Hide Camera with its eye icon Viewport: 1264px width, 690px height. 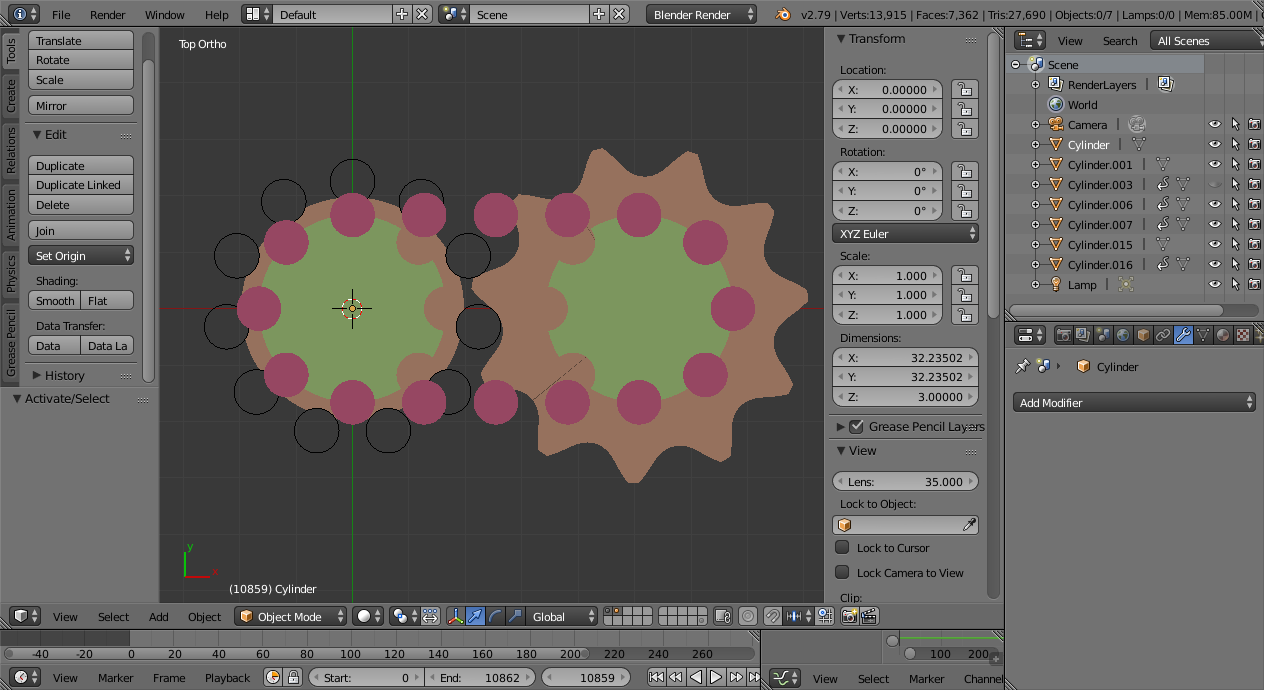click(x=1215, y=124)
